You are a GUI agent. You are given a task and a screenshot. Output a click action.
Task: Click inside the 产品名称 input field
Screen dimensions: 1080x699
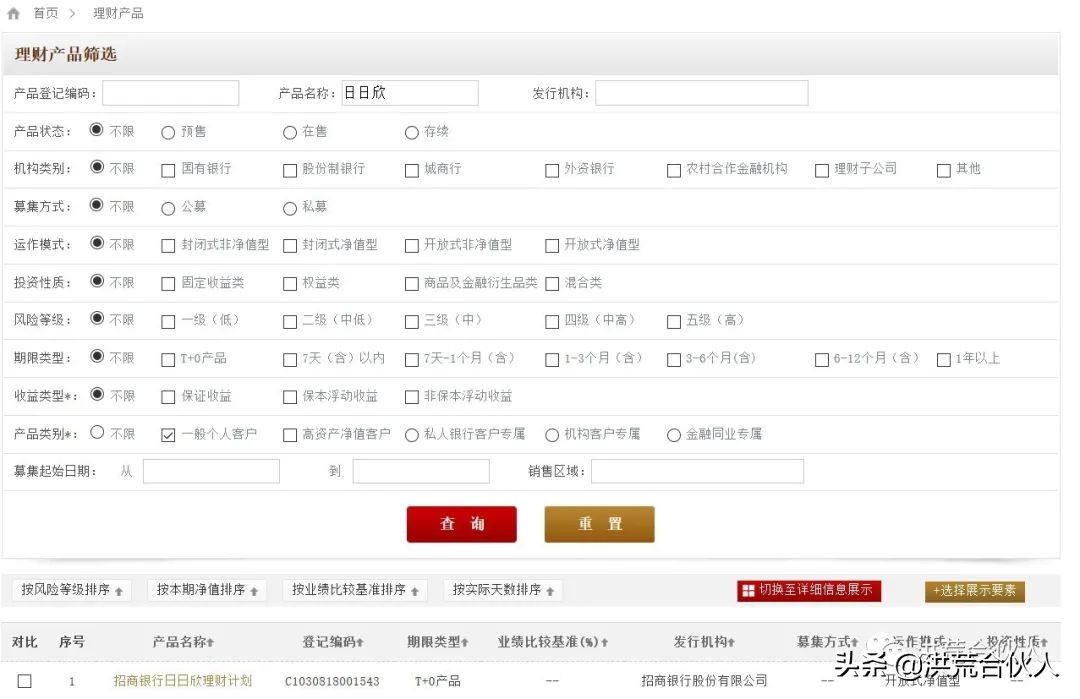coord(410,92)
